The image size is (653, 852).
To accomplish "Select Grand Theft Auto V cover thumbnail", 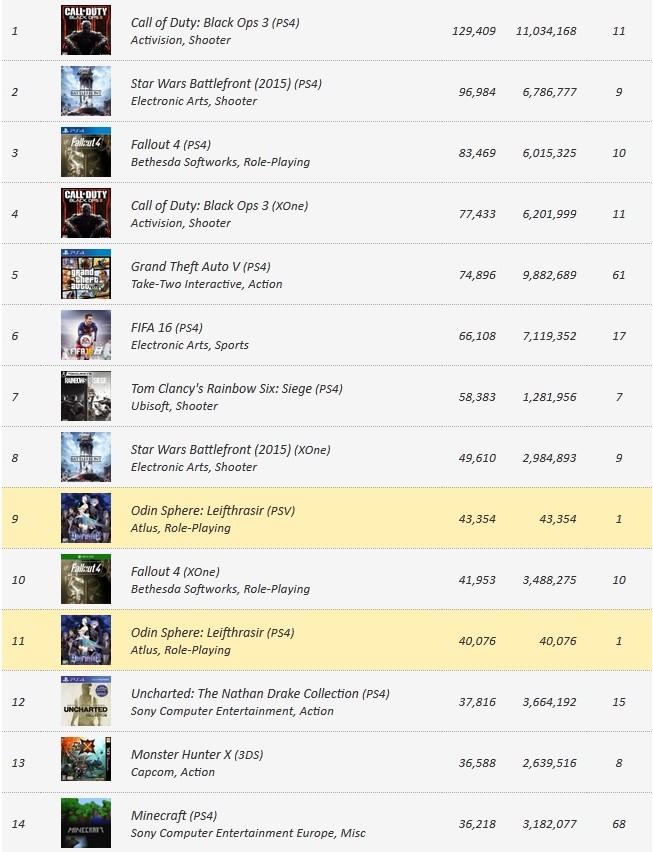I will pyautogui.click(x=86, y=274).
